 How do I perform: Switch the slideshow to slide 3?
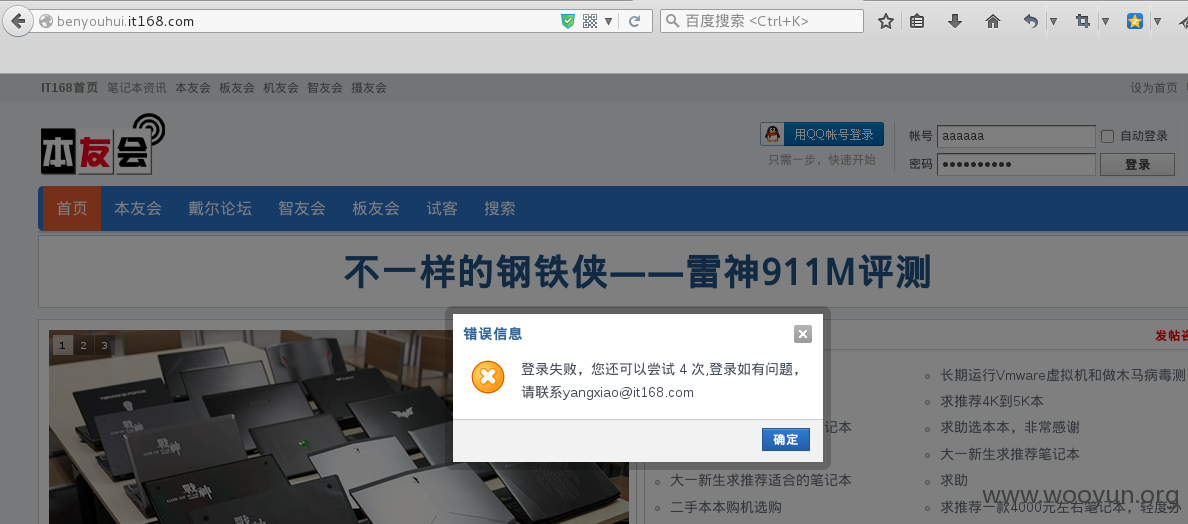point(105,345)
